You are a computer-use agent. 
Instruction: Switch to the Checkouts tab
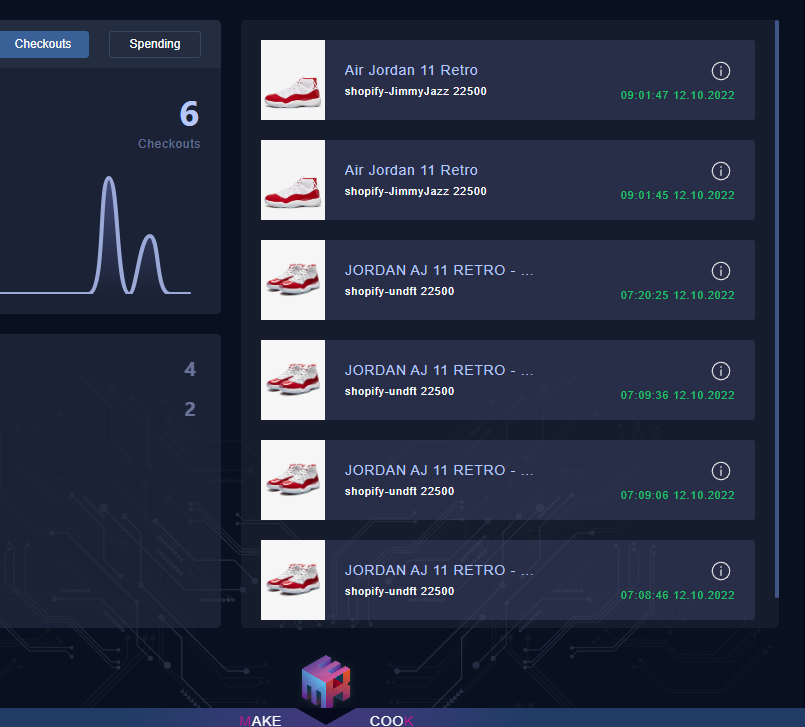coord(43,44)
